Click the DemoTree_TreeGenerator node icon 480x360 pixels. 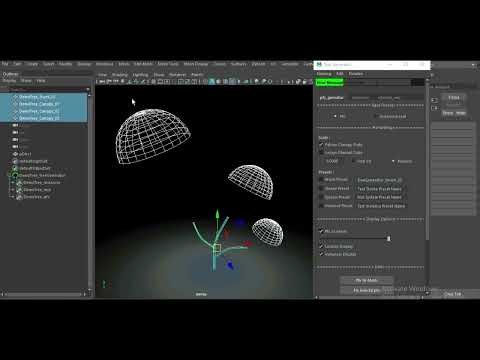click(15, 175)
